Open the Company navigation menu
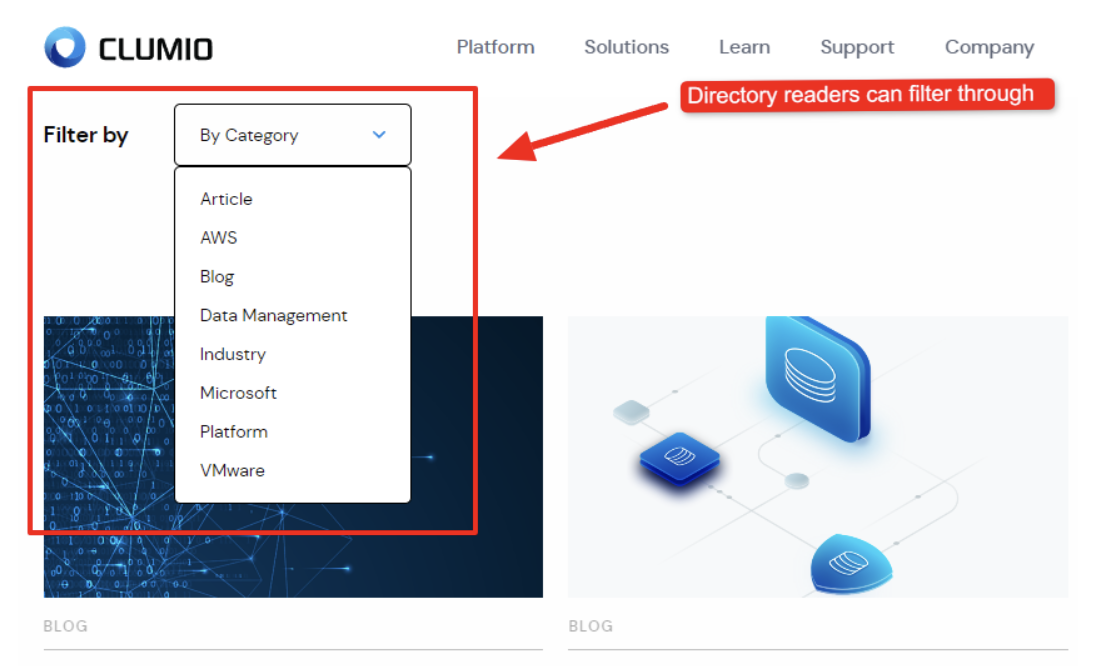This screenshot has width=1100, height=666. click(989, 47)
